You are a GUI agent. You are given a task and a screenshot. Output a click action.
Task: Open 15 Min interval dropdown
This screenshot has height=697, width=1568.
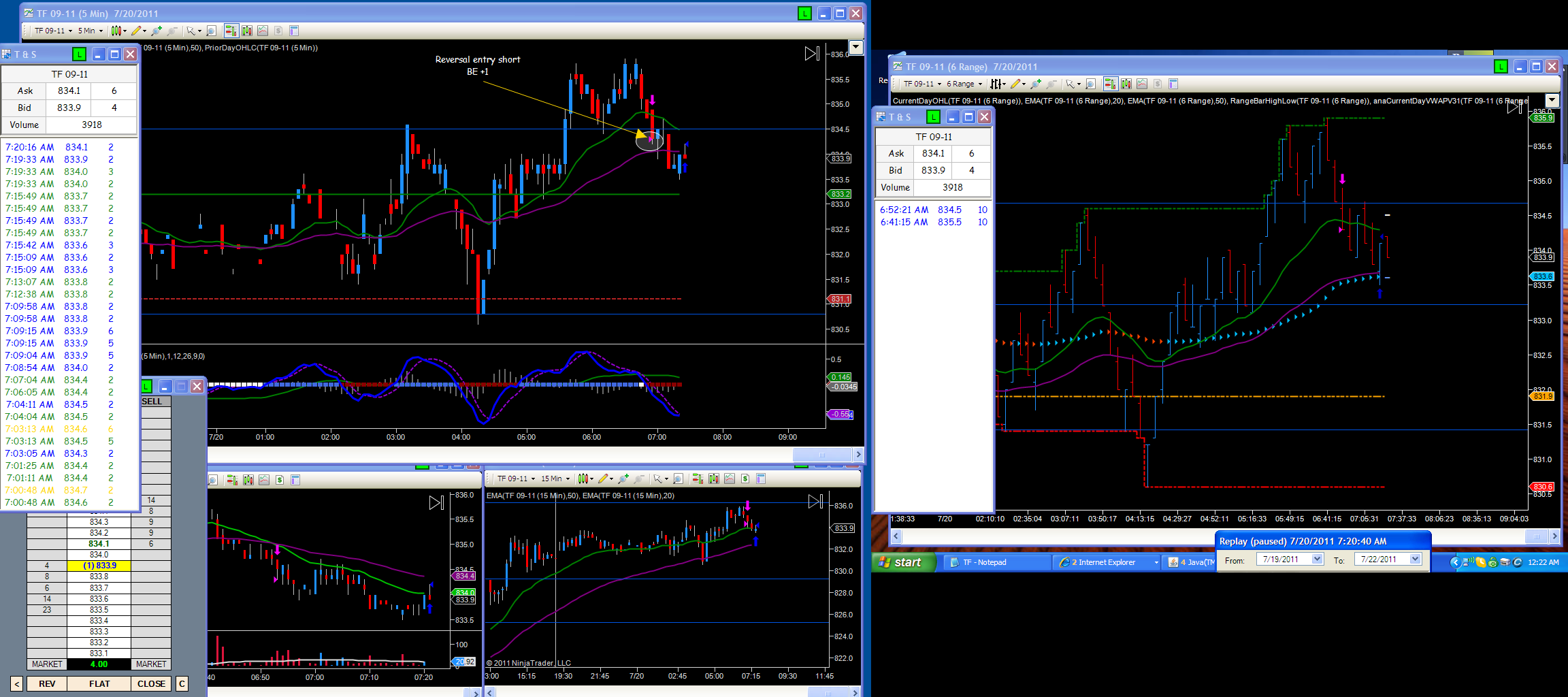point(555,479)
